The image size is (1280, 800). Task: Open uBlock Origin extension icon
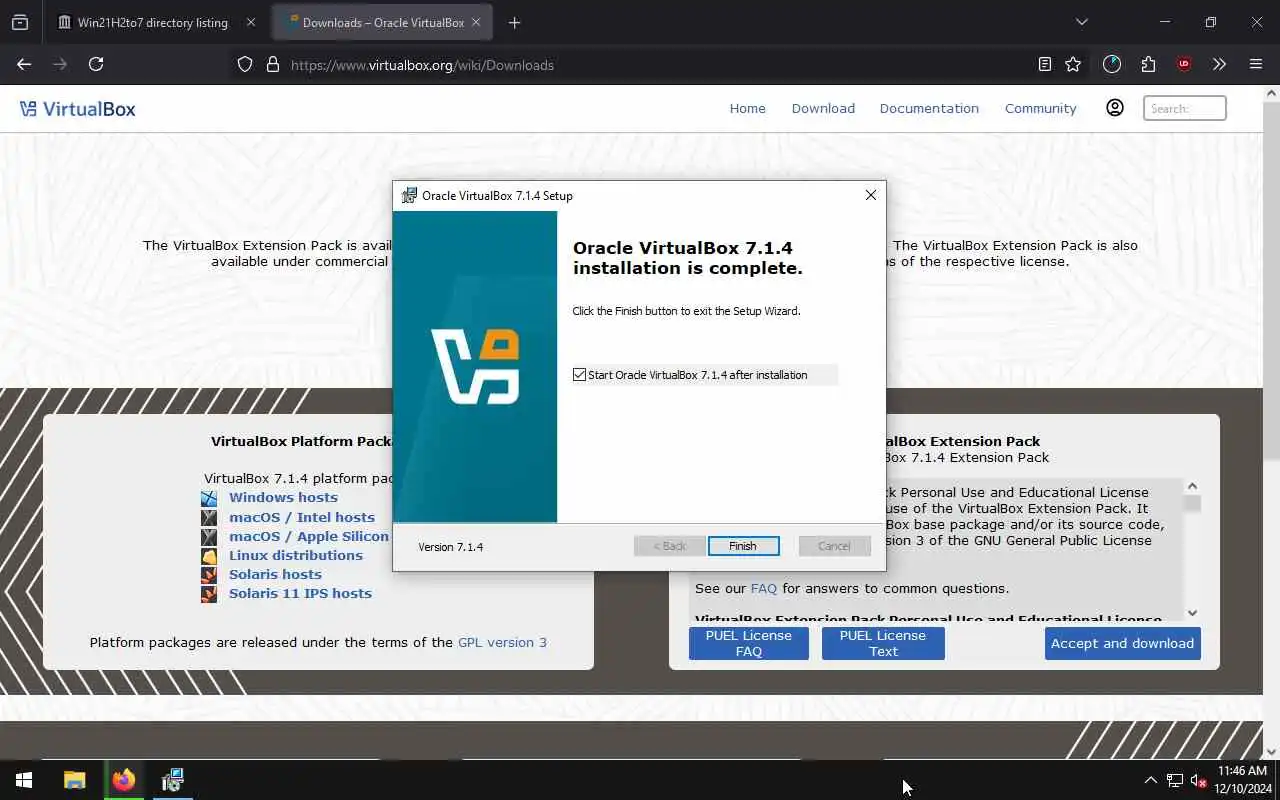(1184, 64)
